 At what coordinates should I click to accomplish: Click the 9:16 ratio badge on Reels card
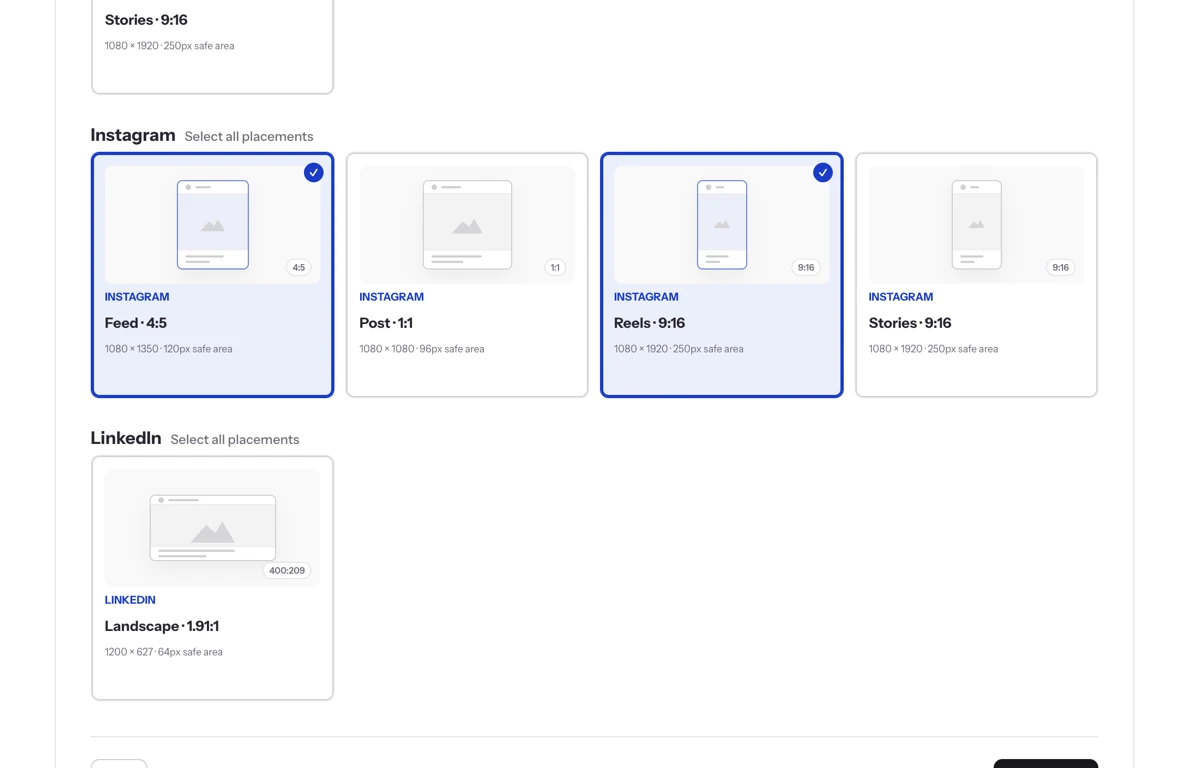806,267
